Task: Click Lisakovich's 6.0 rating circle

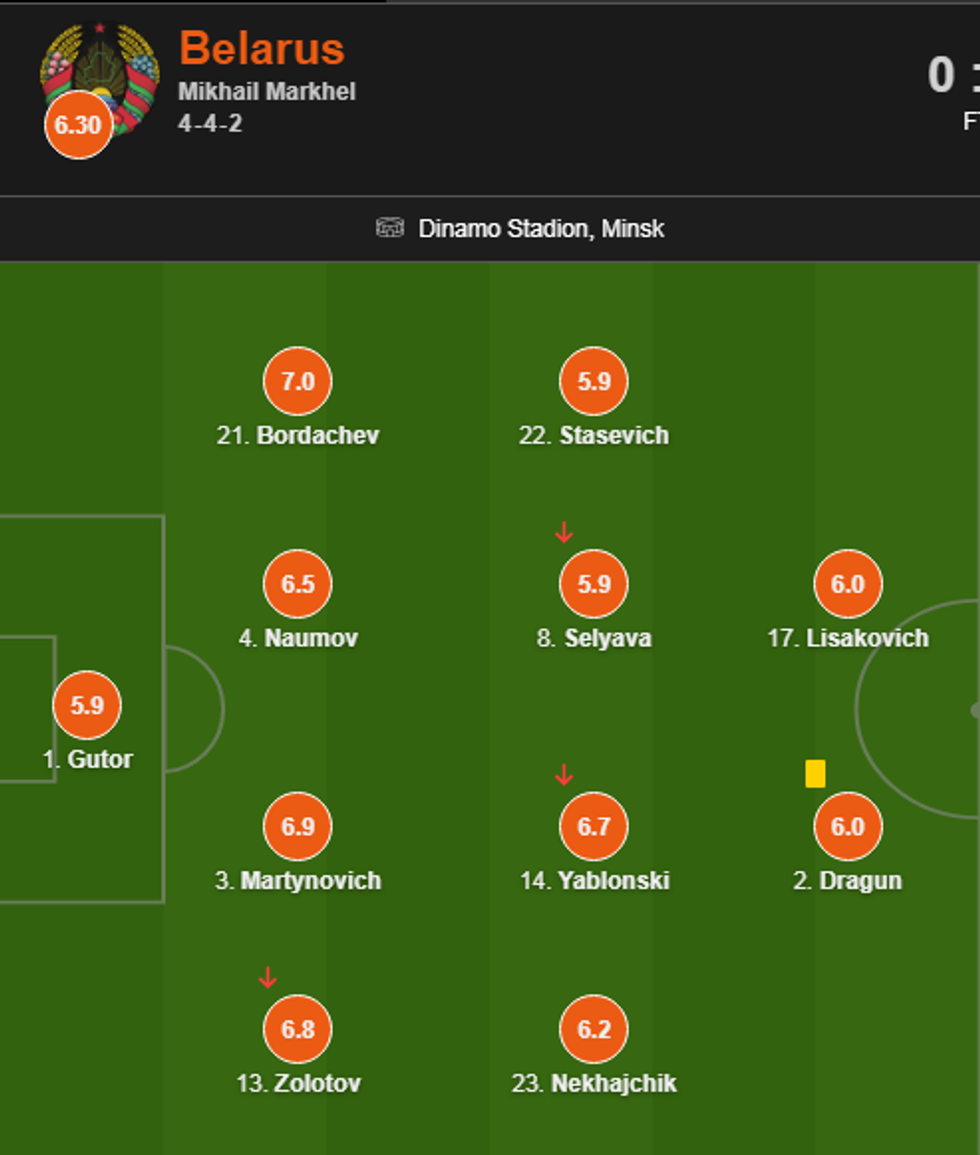Action: point(848,584)
